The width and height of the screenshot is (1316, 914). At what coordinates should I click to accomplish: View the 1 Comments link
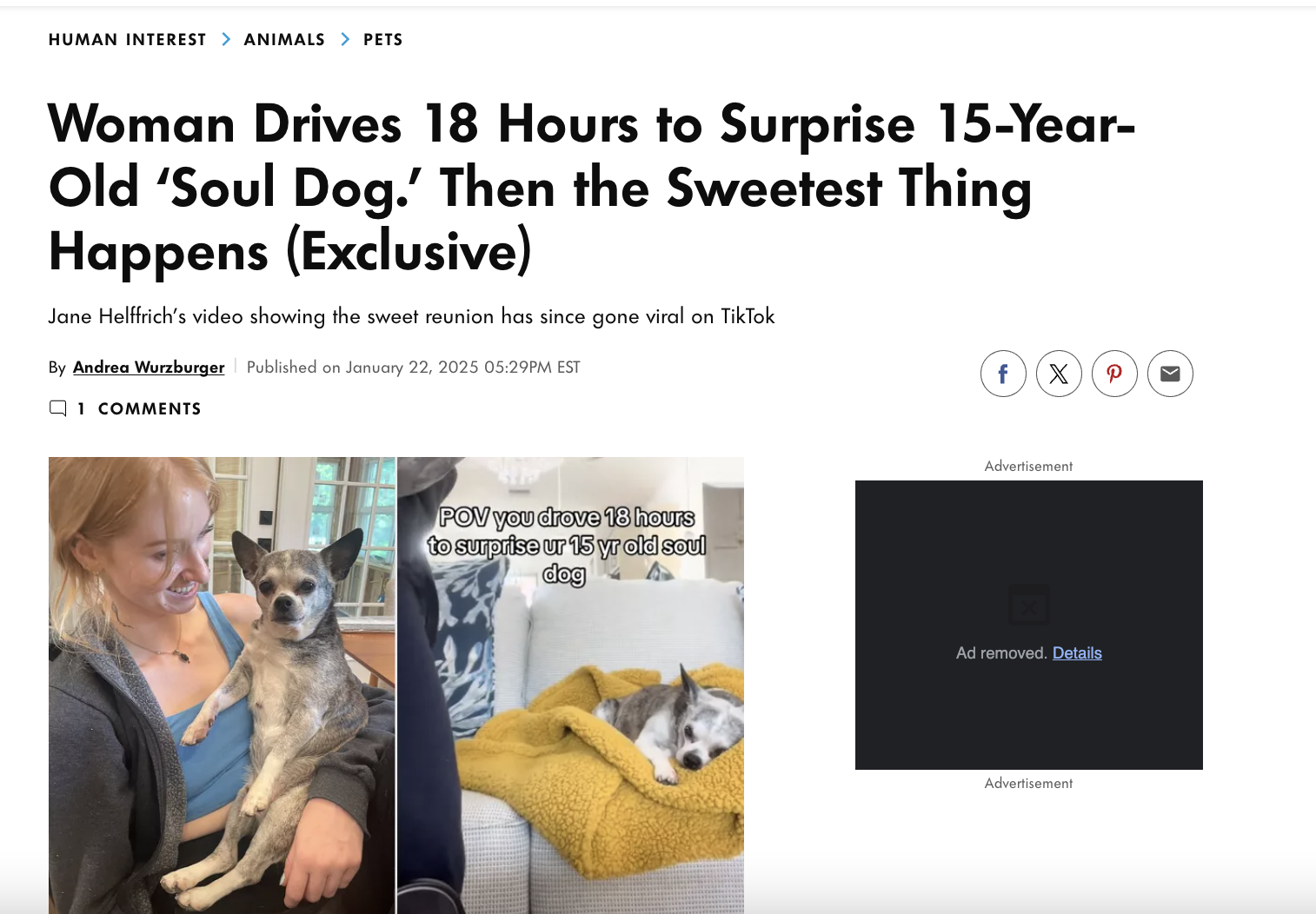139,408
